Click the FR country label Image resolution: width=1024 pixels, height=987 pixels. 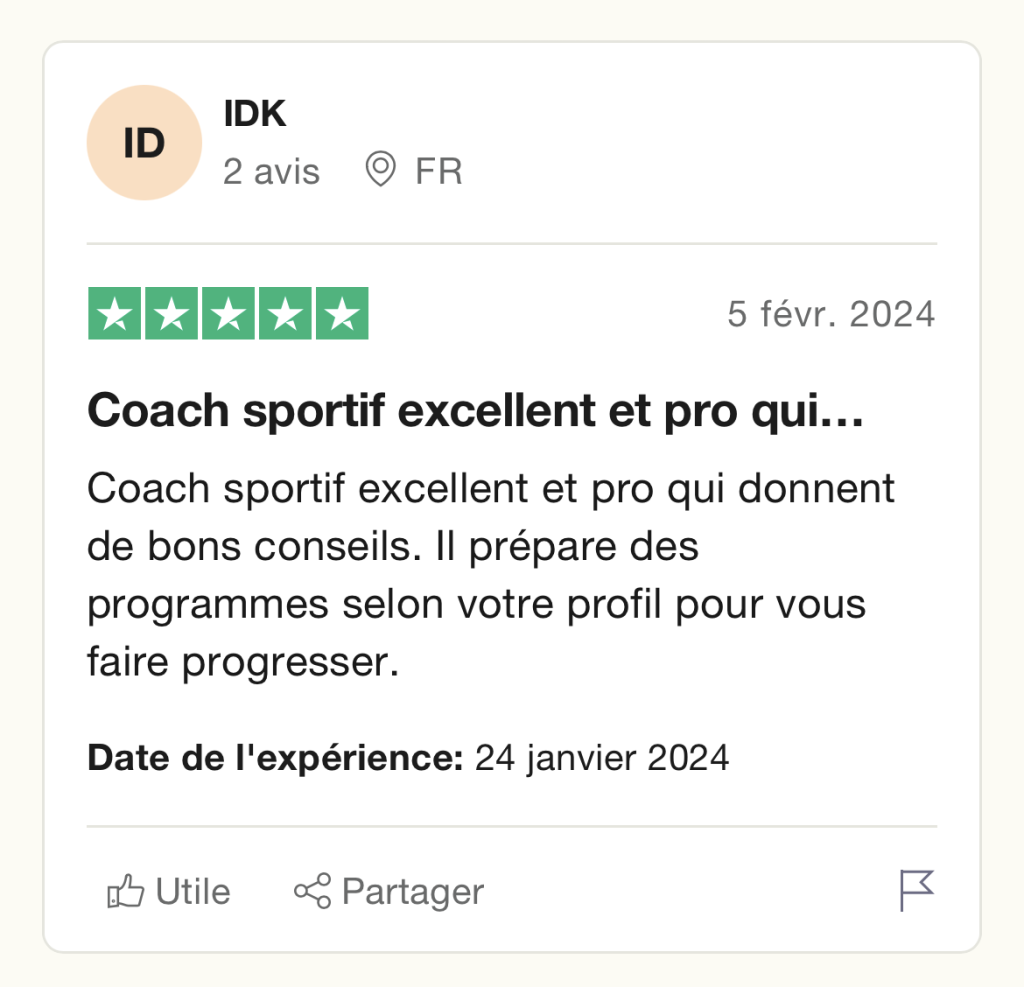tap(439, 172)
